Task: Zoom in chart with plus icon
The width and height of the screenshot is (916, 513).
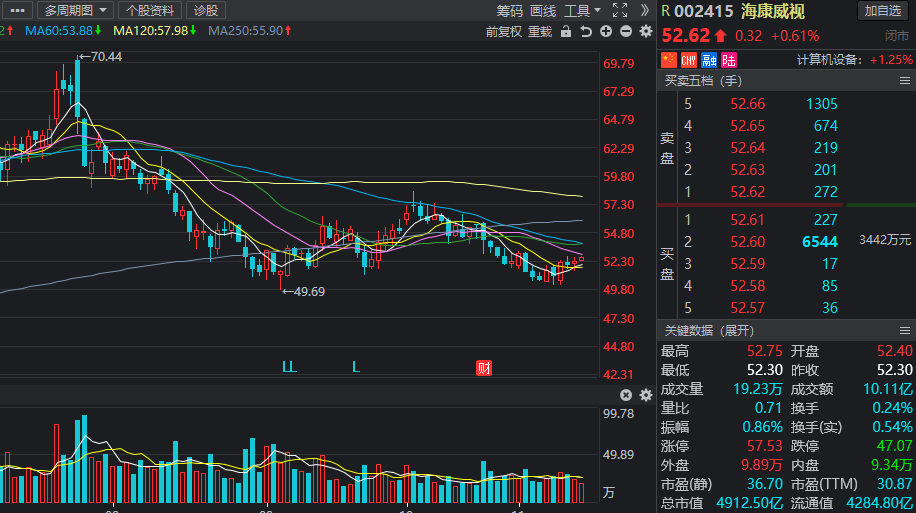Action: coord(606,32)
